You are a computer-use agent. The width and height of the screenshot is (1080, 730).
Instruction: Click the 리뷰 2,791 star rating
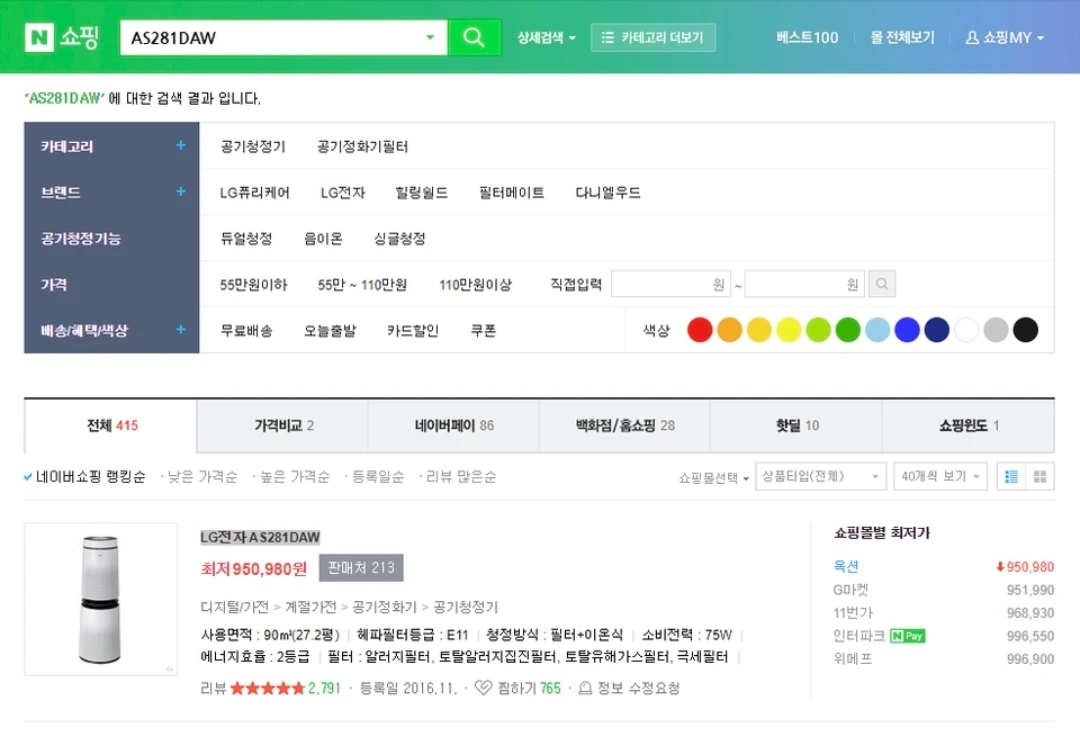tap(270, 688)
